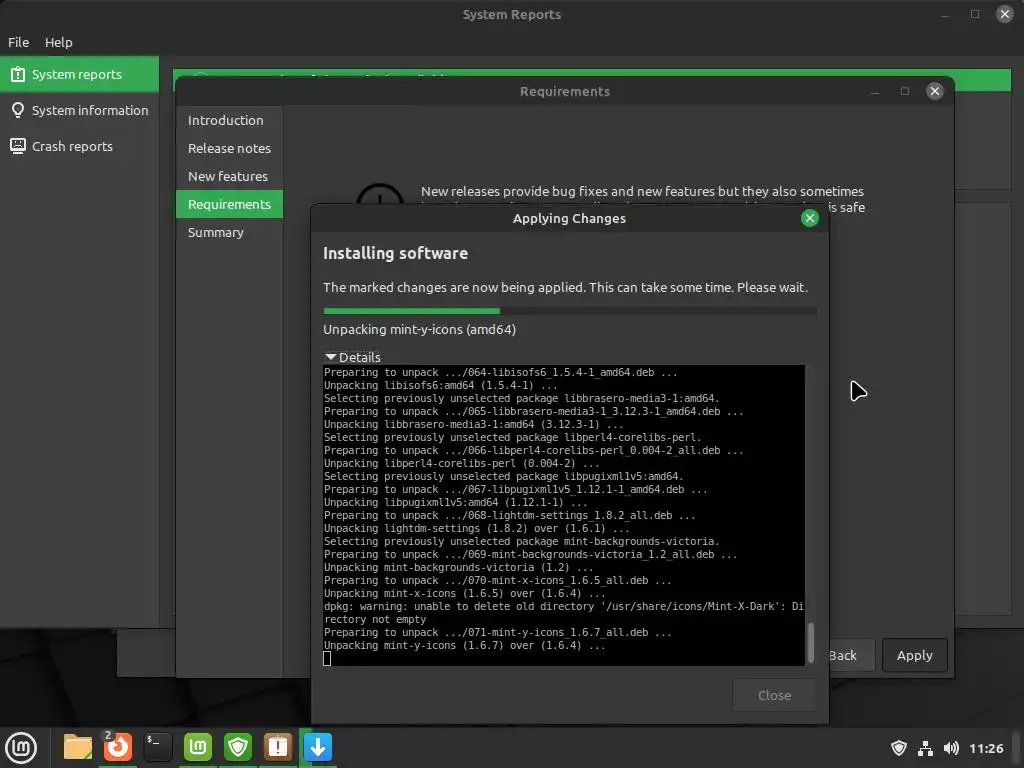Click the terminal cursor block

[327, 658]
